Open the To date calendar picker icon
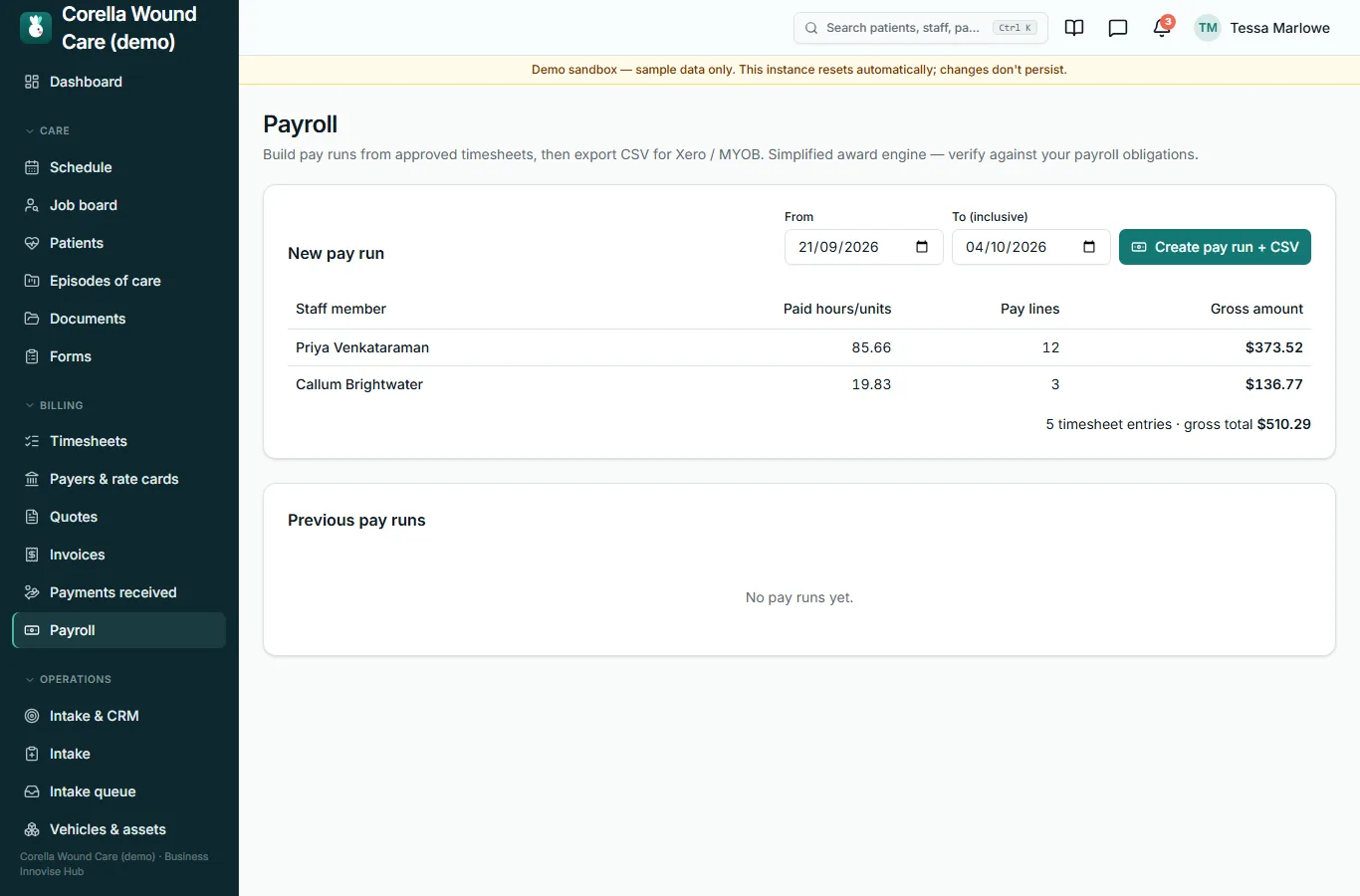The height and width of the screenshot is (896, 1360). 1089,247
